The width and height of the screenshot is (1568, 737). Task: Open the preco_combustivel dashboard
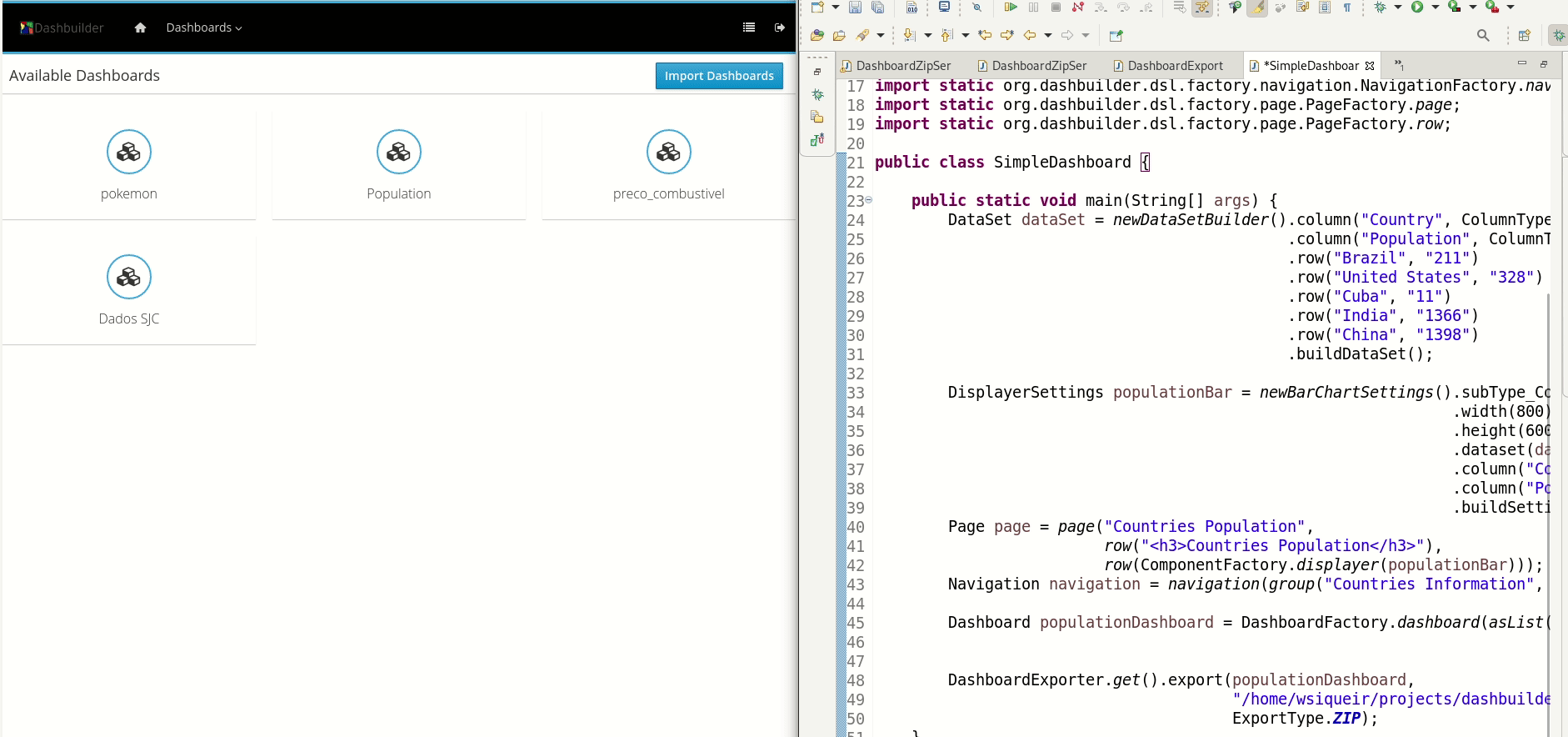(x=668, y=152)
